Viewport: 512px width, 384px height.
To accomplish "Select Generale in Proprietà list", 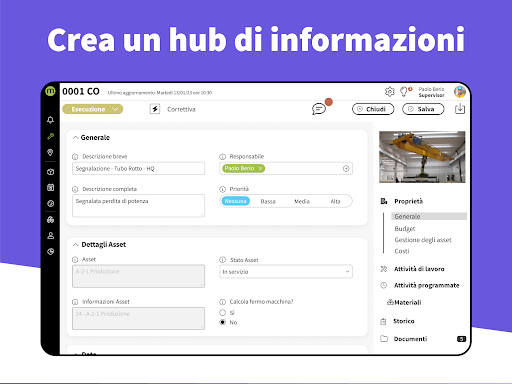I will pyautogui.click(x=429, y=216).
